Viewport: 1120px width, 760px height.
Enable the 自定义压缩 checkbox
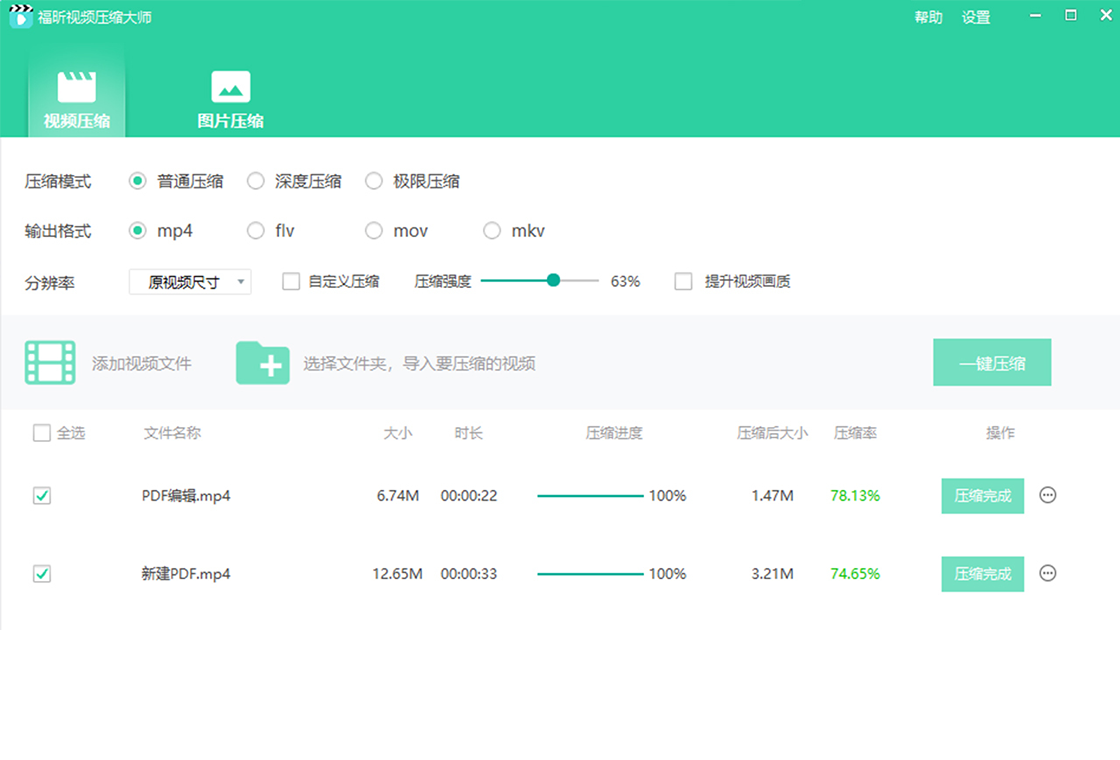point(290,281)
